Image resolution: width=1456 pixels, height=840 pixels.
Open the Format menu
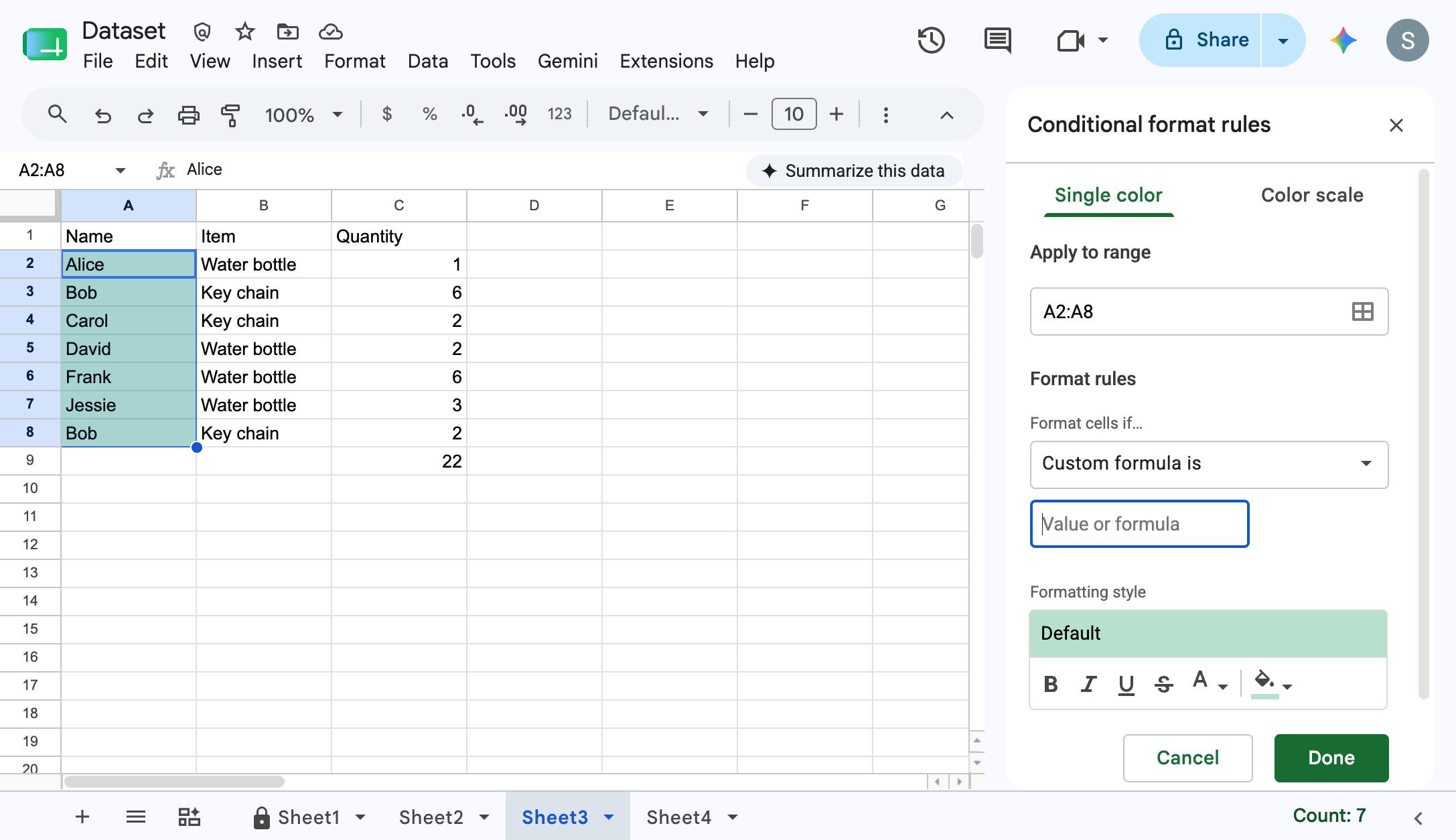pos(354,61)
